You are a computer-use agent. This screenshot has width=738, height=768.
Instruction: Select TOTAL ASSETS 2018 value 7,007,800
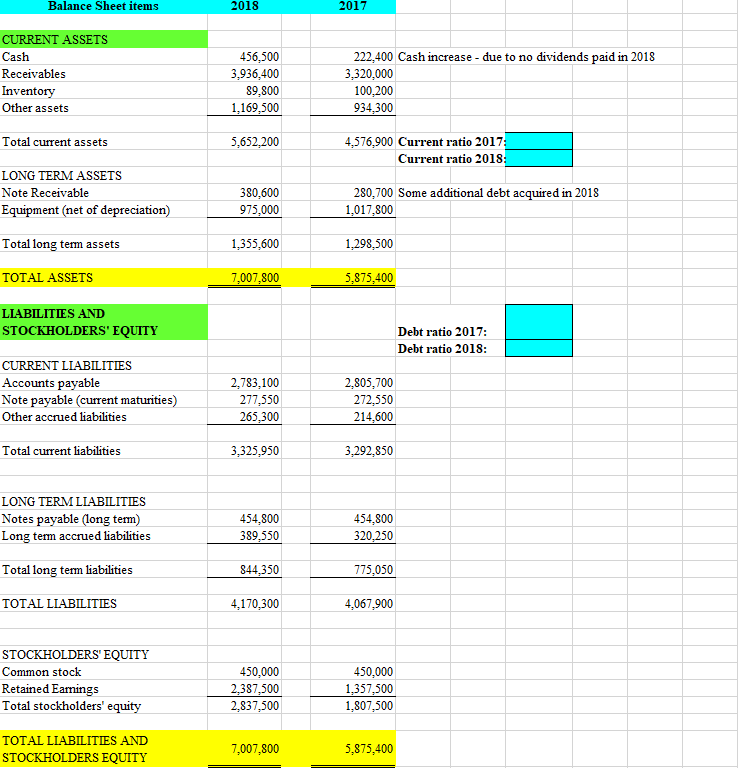tap(255, 278)
